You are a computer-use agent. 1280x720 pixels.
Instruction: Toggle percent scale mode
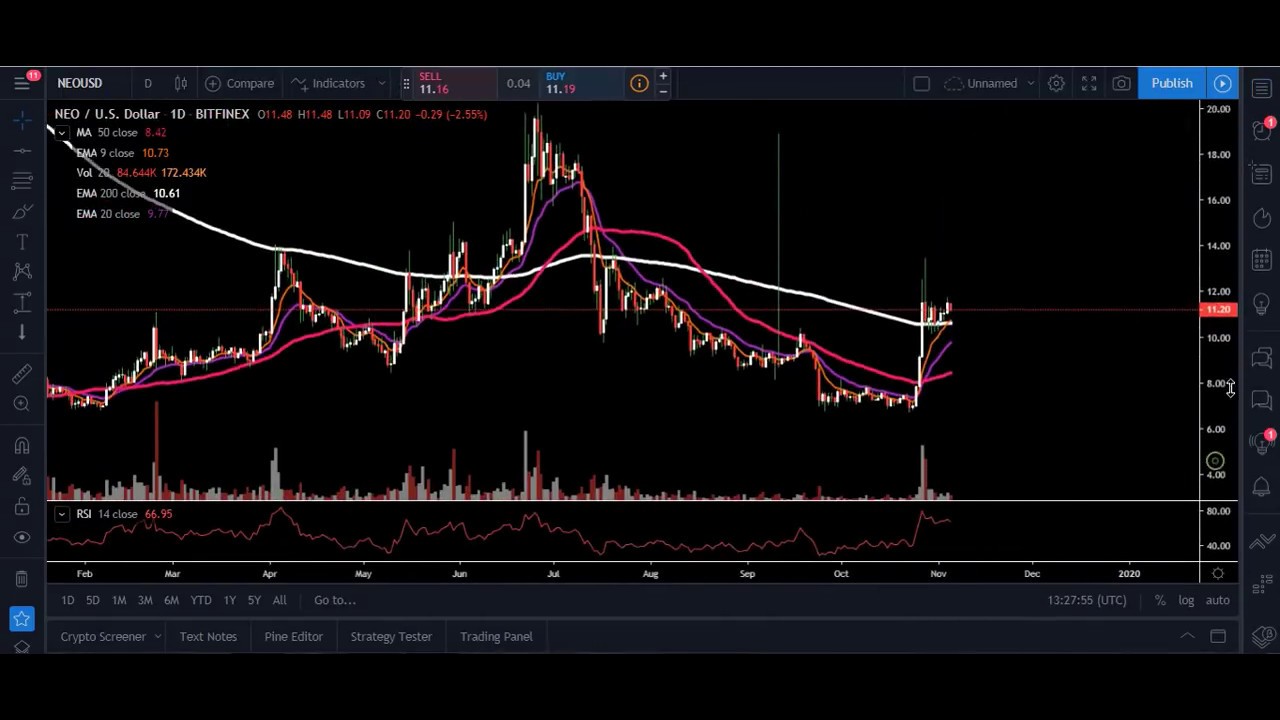(1160, 600)
